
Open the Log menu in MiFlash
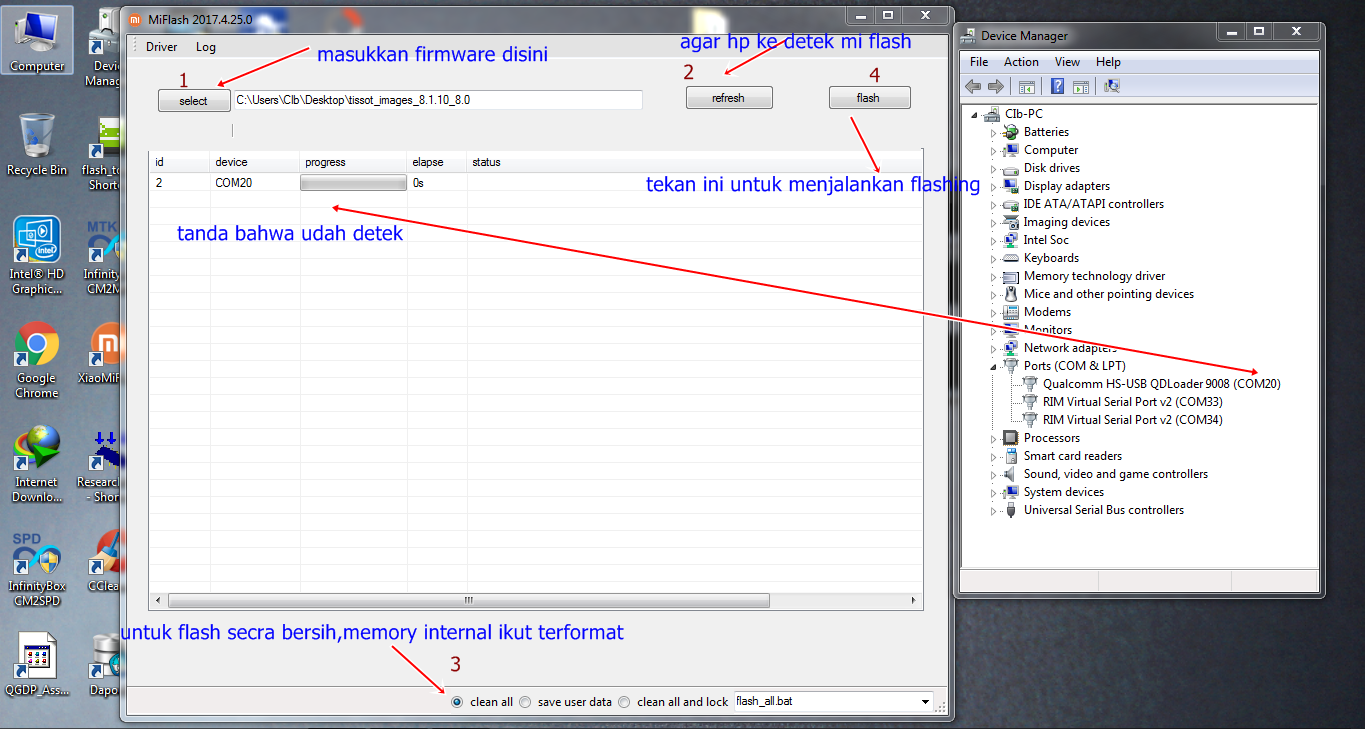pos(206,47)
